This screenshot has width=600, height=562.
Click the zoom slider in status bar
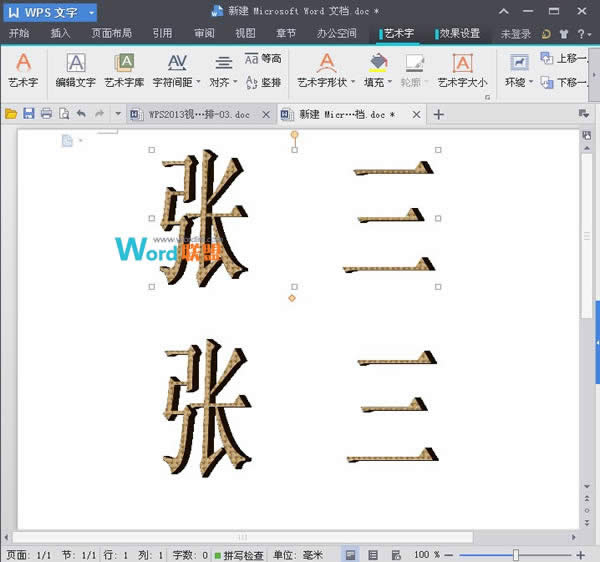(516, 554)
